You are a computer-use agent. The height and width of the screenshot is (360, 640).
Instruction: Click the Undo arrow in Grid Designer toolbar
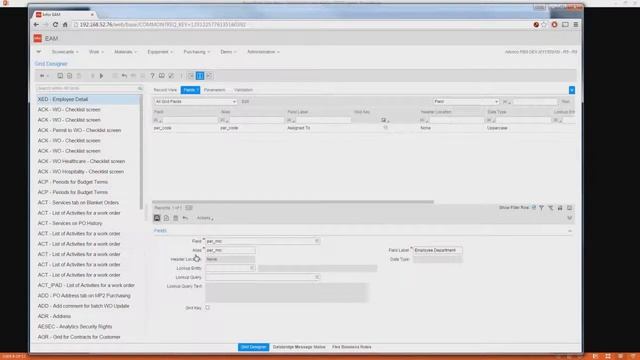click(x=124, y=76)
